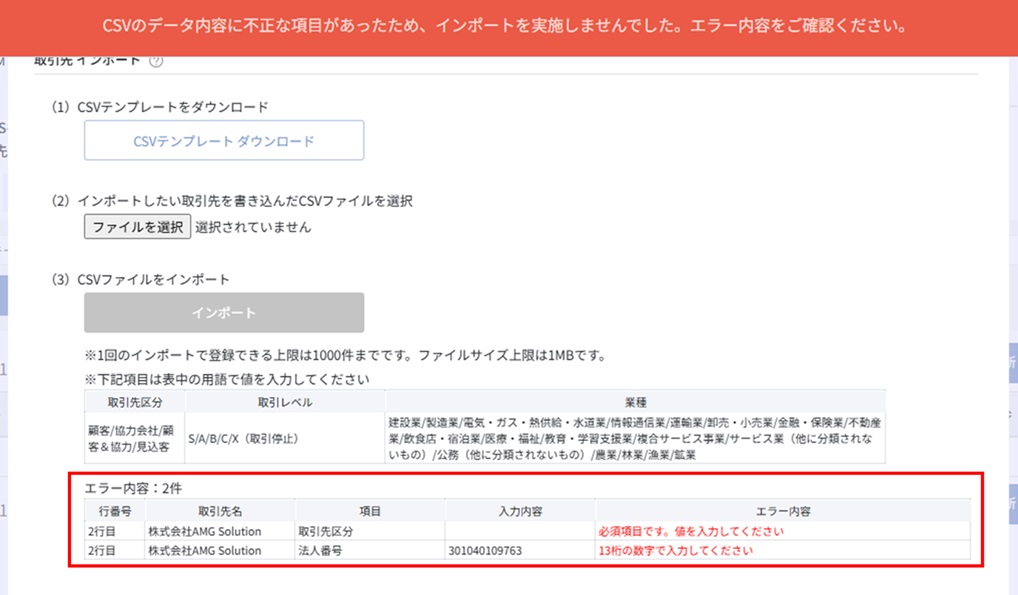Click the error 必須項目です。値を入力してください

tap(691, 531)
